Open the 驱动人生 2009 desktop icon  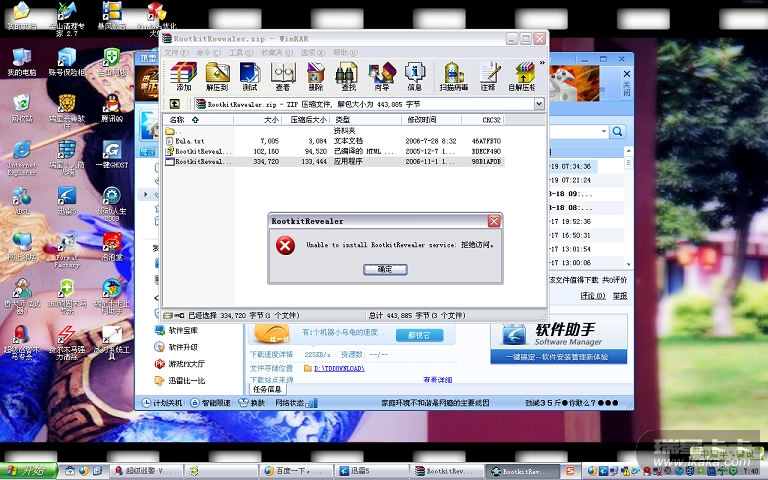tap(112, 204)
